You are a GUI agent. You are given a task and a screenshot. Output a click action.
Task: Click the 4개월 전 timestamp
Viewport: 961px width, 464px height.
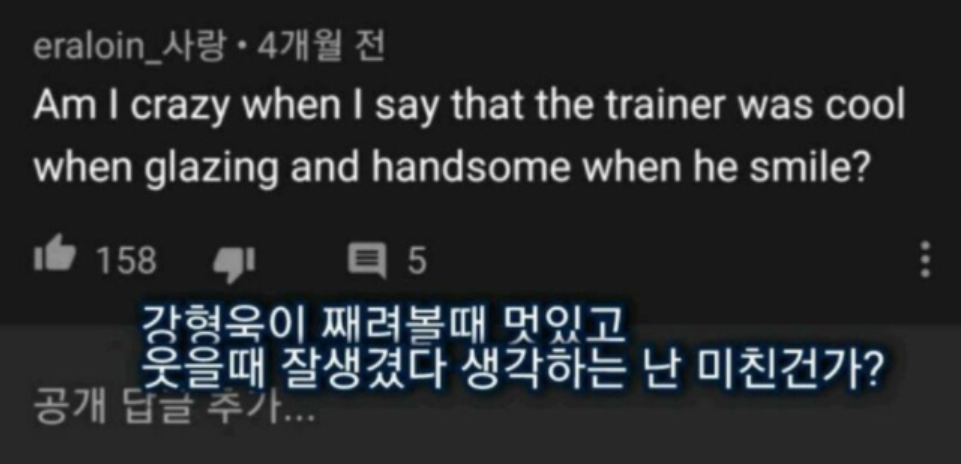pyautogui.click(x=321, y=47)
